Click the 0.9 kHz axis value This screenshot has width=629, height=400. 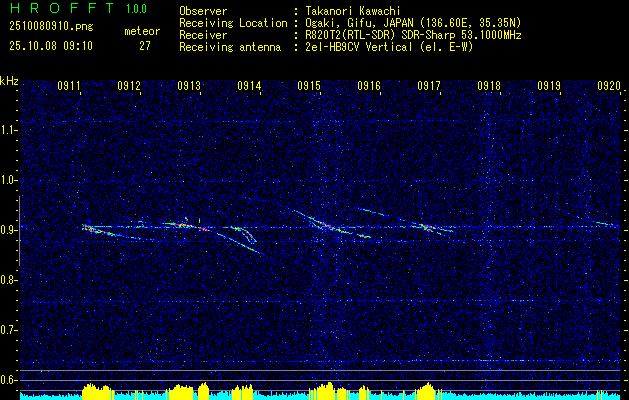pos(8,230)
